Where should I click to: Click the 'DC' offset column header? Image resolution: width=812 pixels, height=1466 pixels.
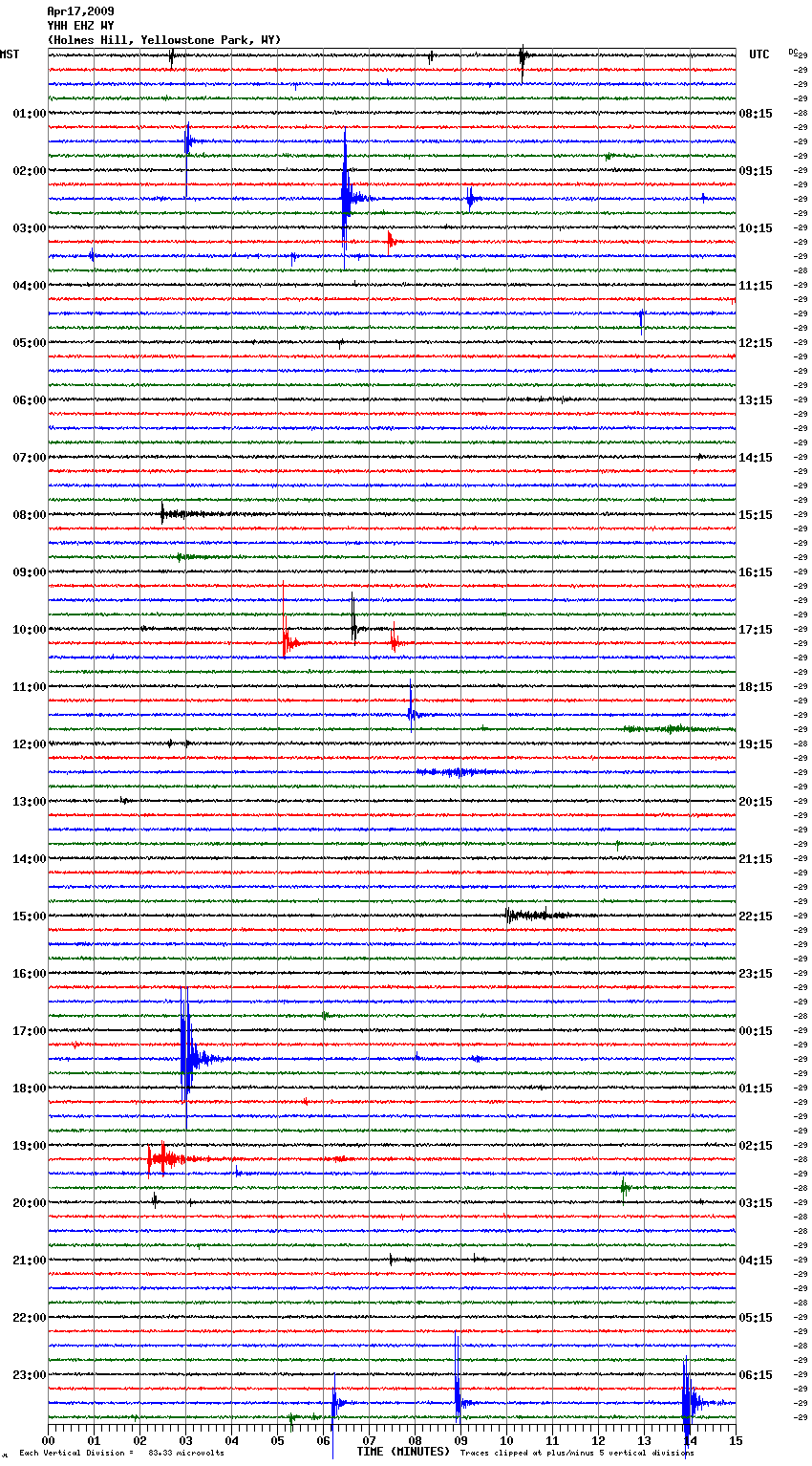pos(795,53)
